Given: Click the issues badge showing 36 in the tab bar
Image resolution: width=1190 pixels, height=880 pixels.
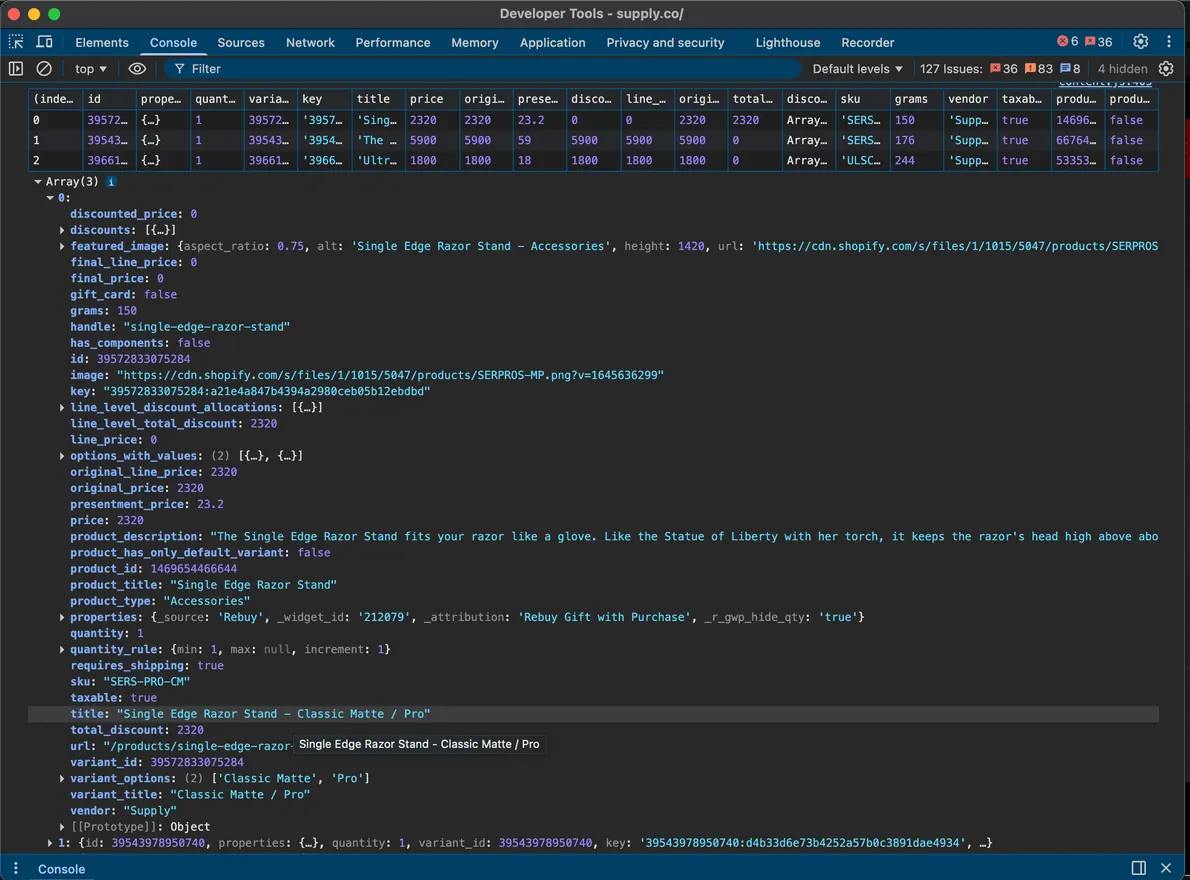Looking at the screenshot, I should (x=1098, y=42).
